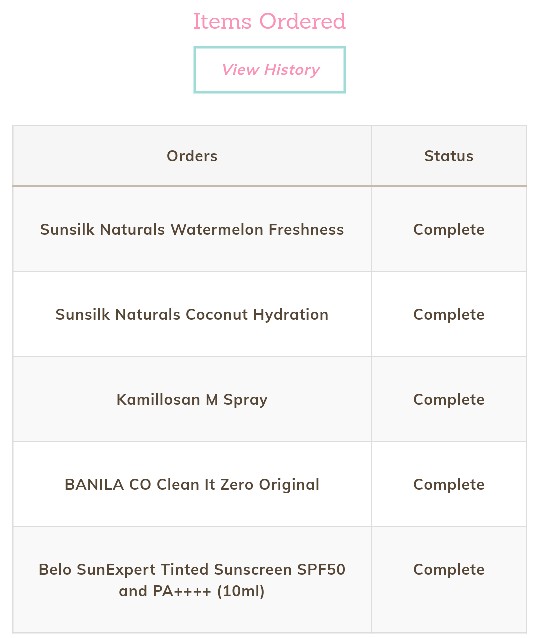Image resolution: width=540 pixels, height=638 pixels.
Task: Click Complete status for BANILA CO item
Action: [449, 485]
